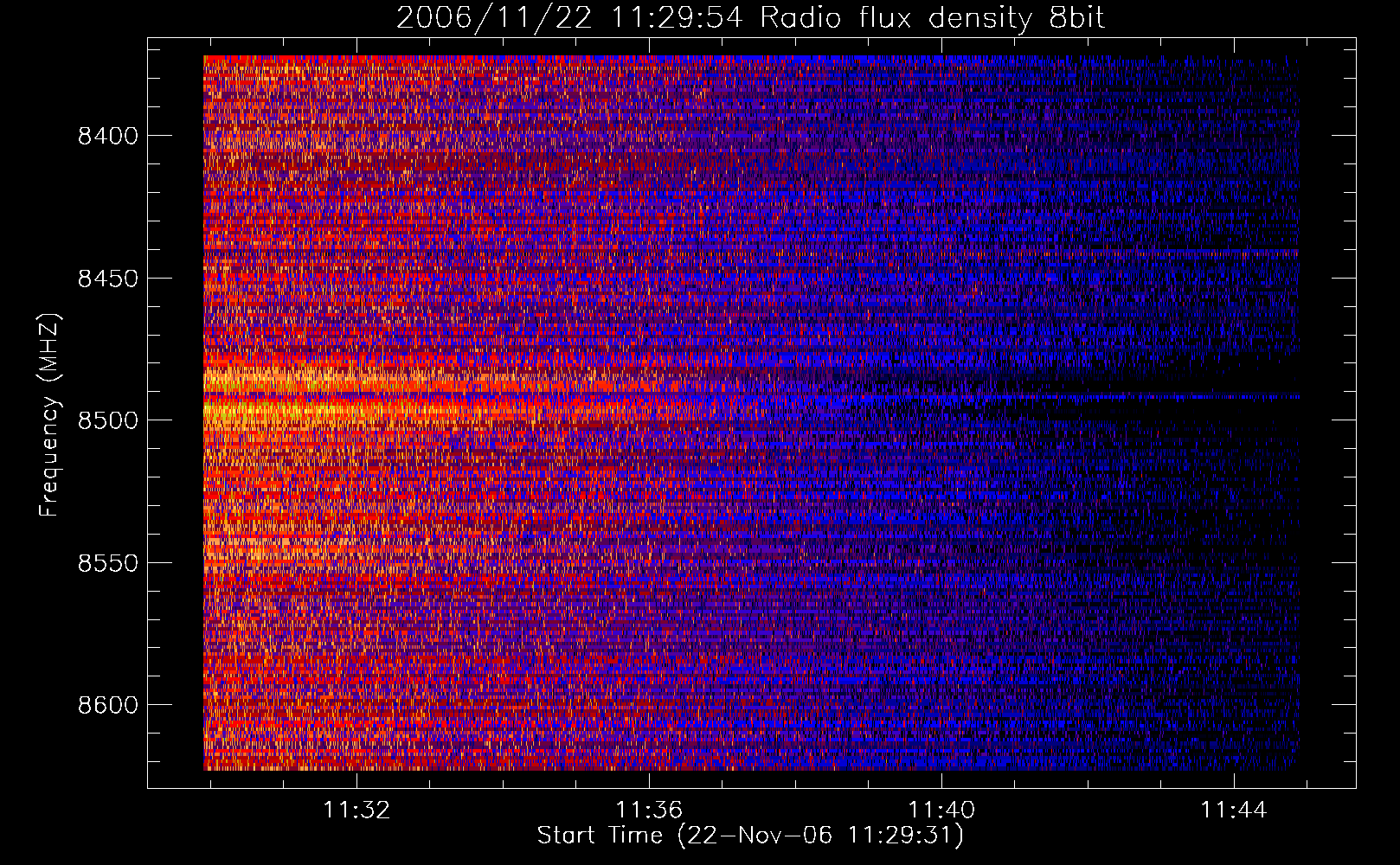
Task: Select the 8500 frequency axis label
Action: click(x=107, y=420)
